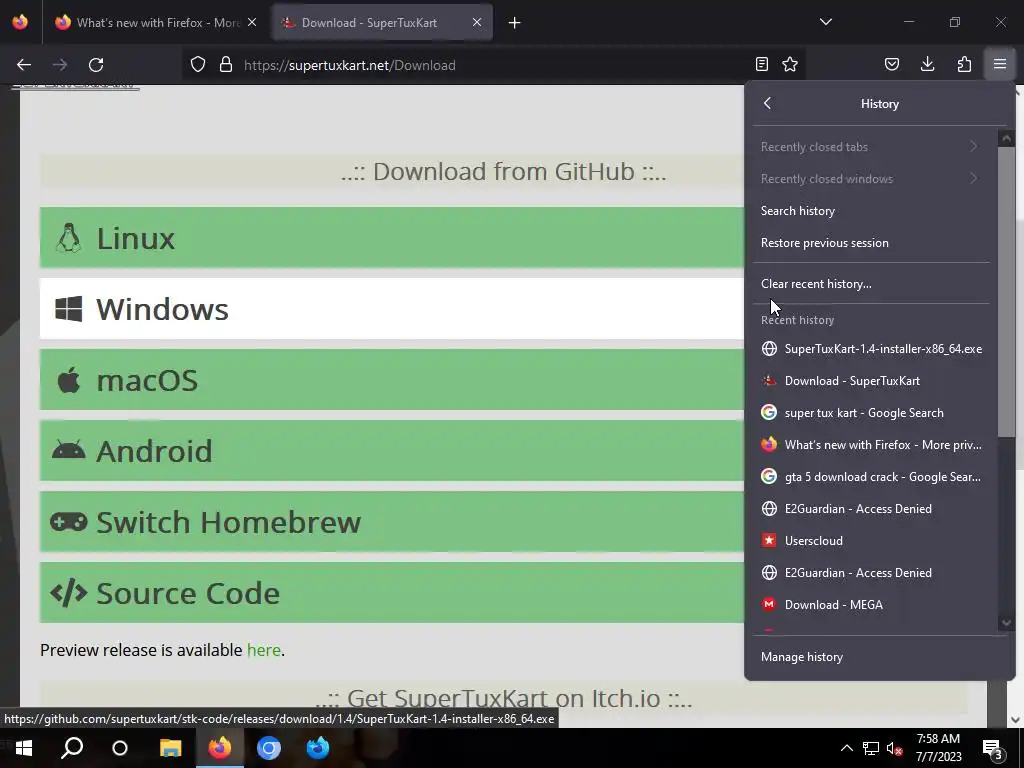This screenshot has width=1024, height=768.
Task: Expand the Source Code download section
Action: click(x=392, y=593)
